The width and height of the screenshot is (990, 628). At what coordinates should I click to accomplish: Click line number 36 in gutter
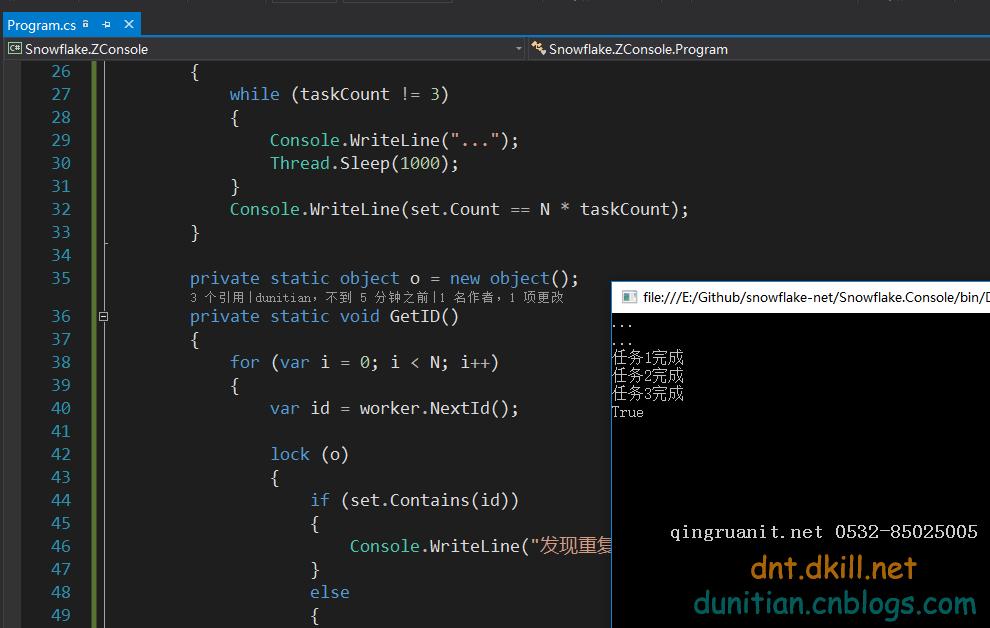[61, 316]
